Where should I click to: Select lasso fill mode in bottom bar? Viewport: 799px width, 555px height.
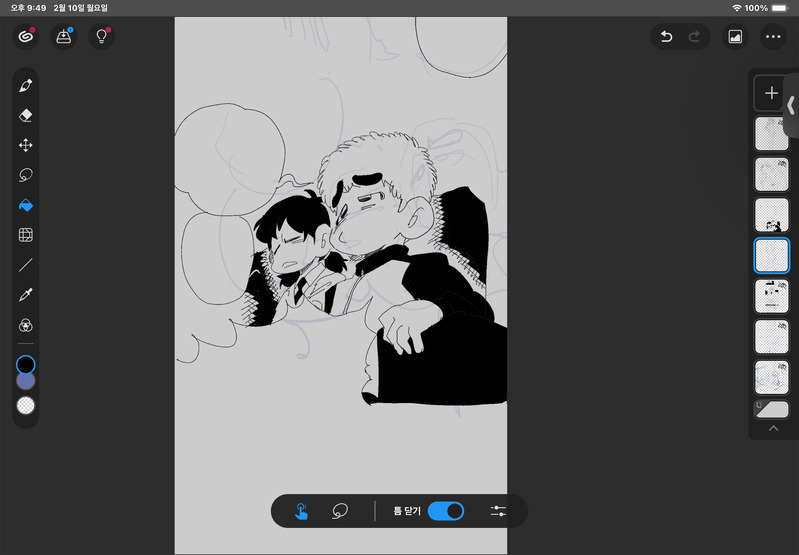[x=340, y=511]
